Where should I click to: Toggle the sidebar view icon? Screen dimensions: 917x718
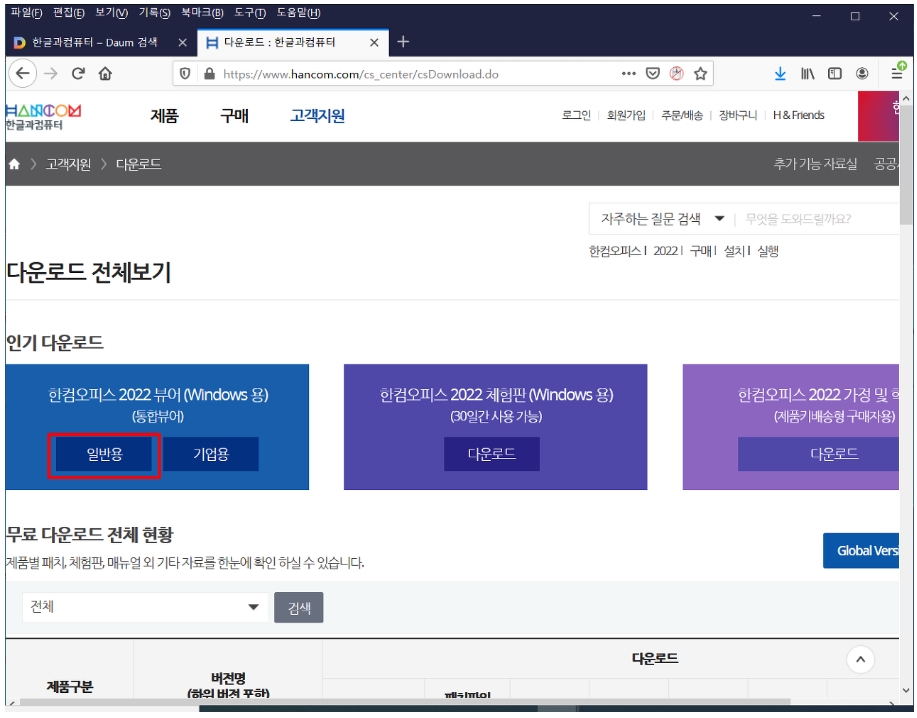pos(835,74)
